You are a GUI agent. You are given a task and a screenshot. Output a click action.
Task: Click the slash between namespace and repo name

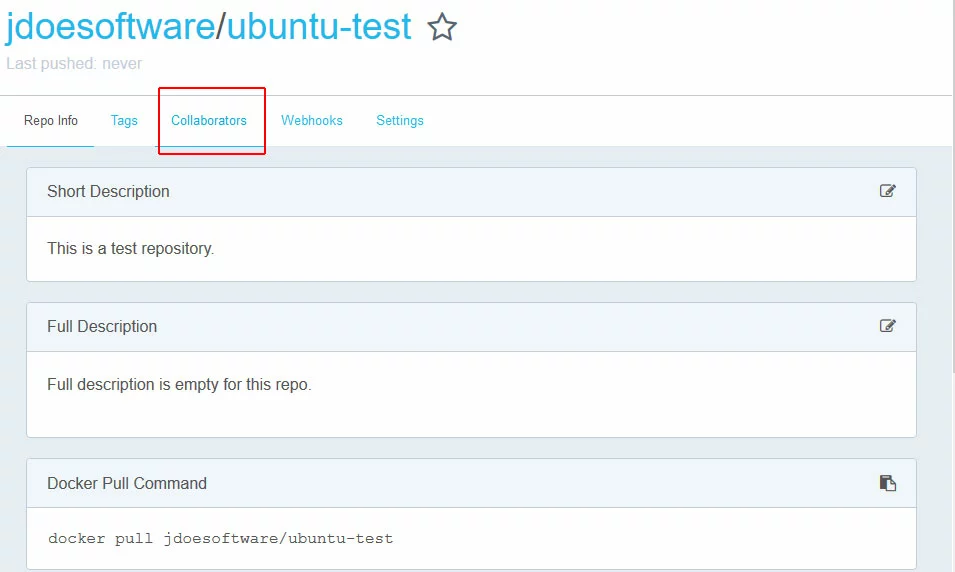coord(221,27)
